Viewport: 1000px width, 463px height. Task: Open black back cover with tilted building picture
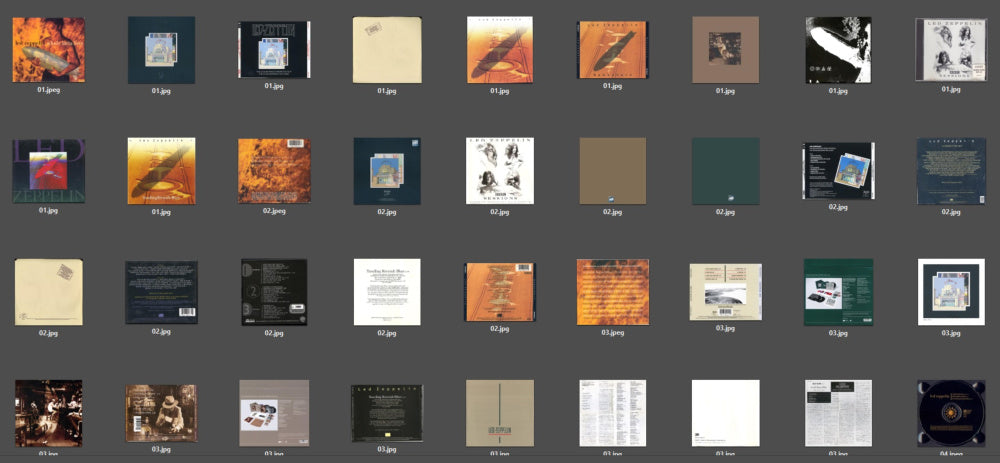click(x=839, y=171)
